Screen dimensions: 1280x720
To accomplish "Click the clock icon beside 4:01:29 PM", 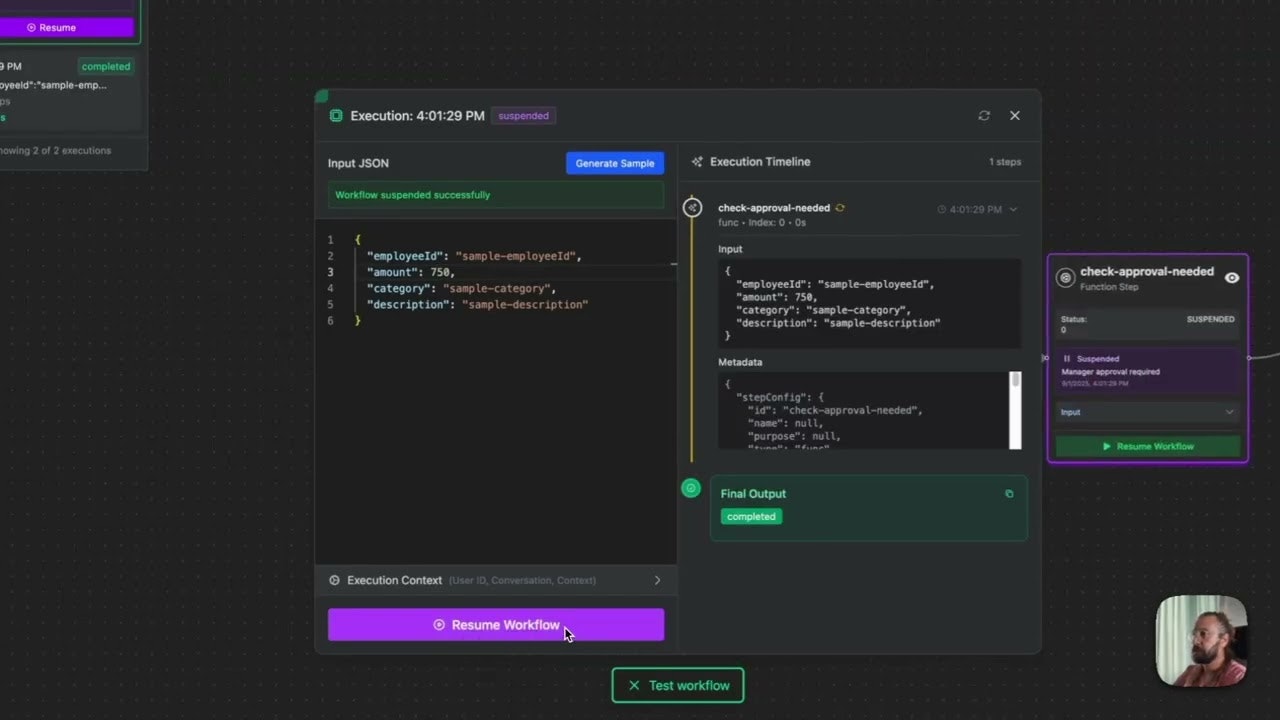I will pos(942,210).
